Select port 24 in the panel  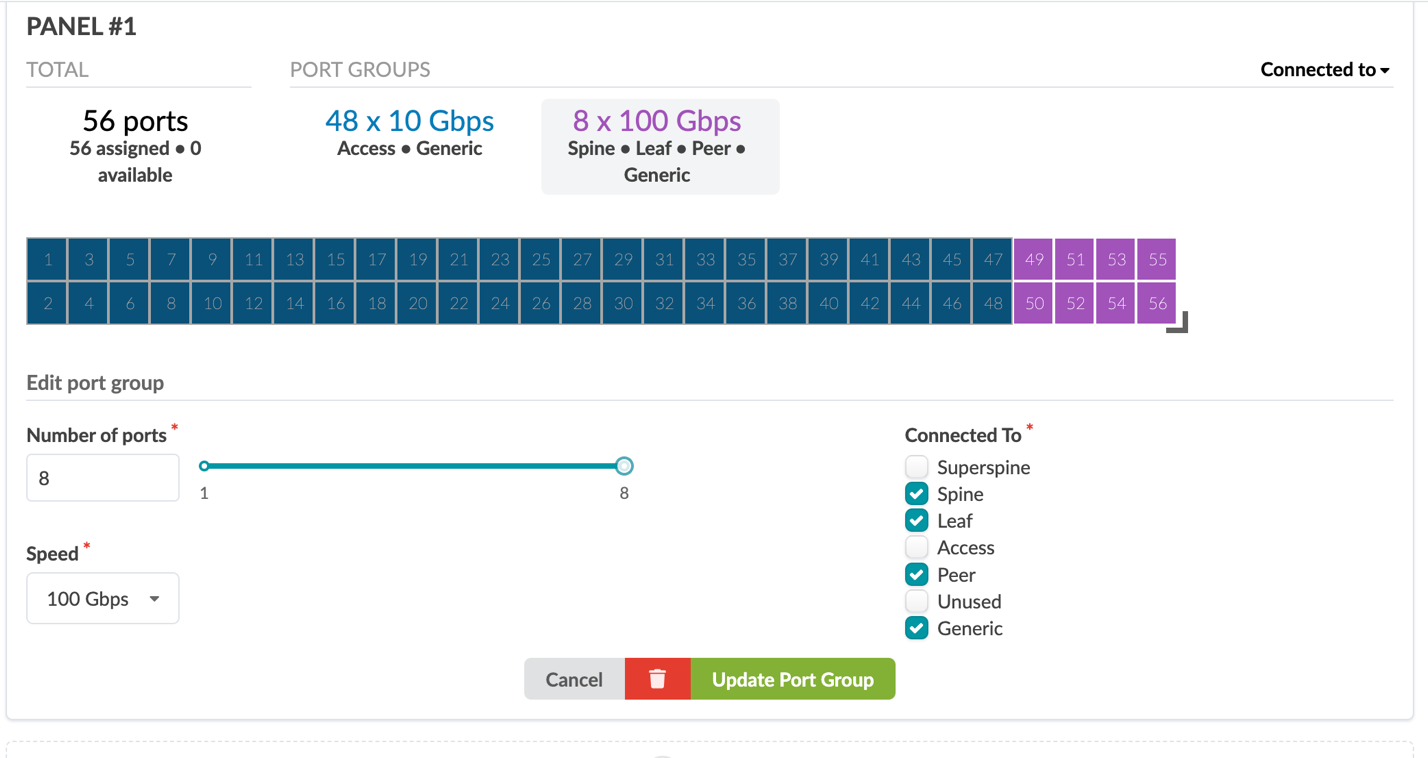tap(500, 303)
